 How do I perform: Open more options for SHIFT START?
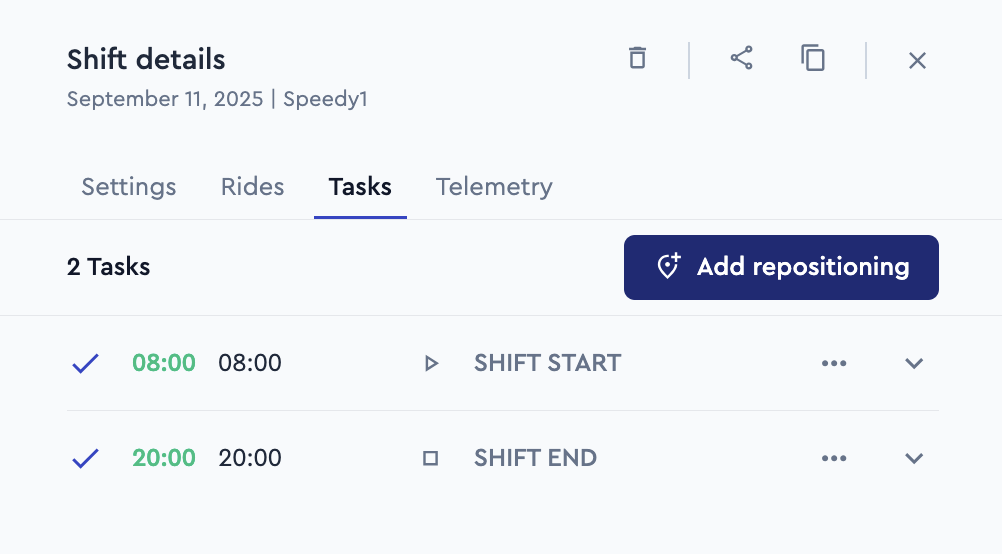pyautogui.click(x=834, y=364)
